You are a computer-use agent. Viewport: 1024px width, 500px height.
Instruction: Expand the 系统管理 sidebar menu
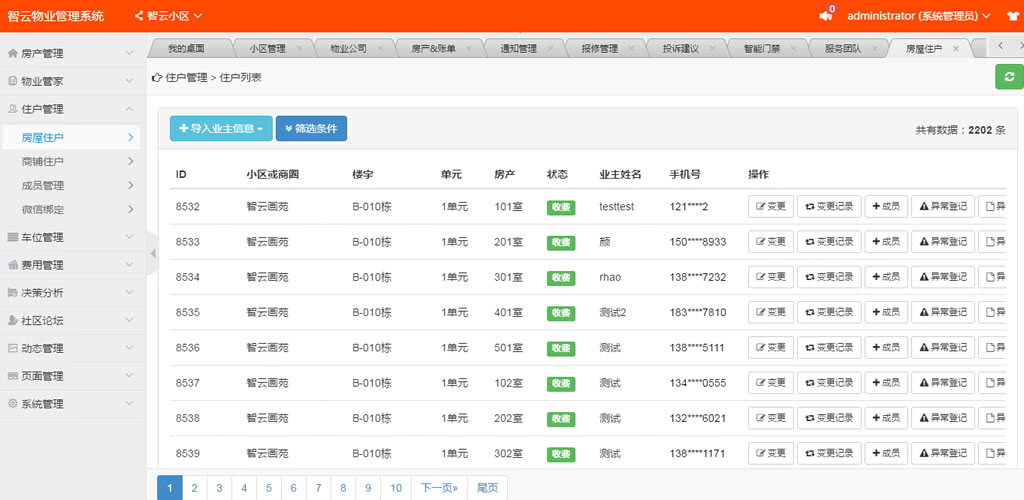(70, 404)
